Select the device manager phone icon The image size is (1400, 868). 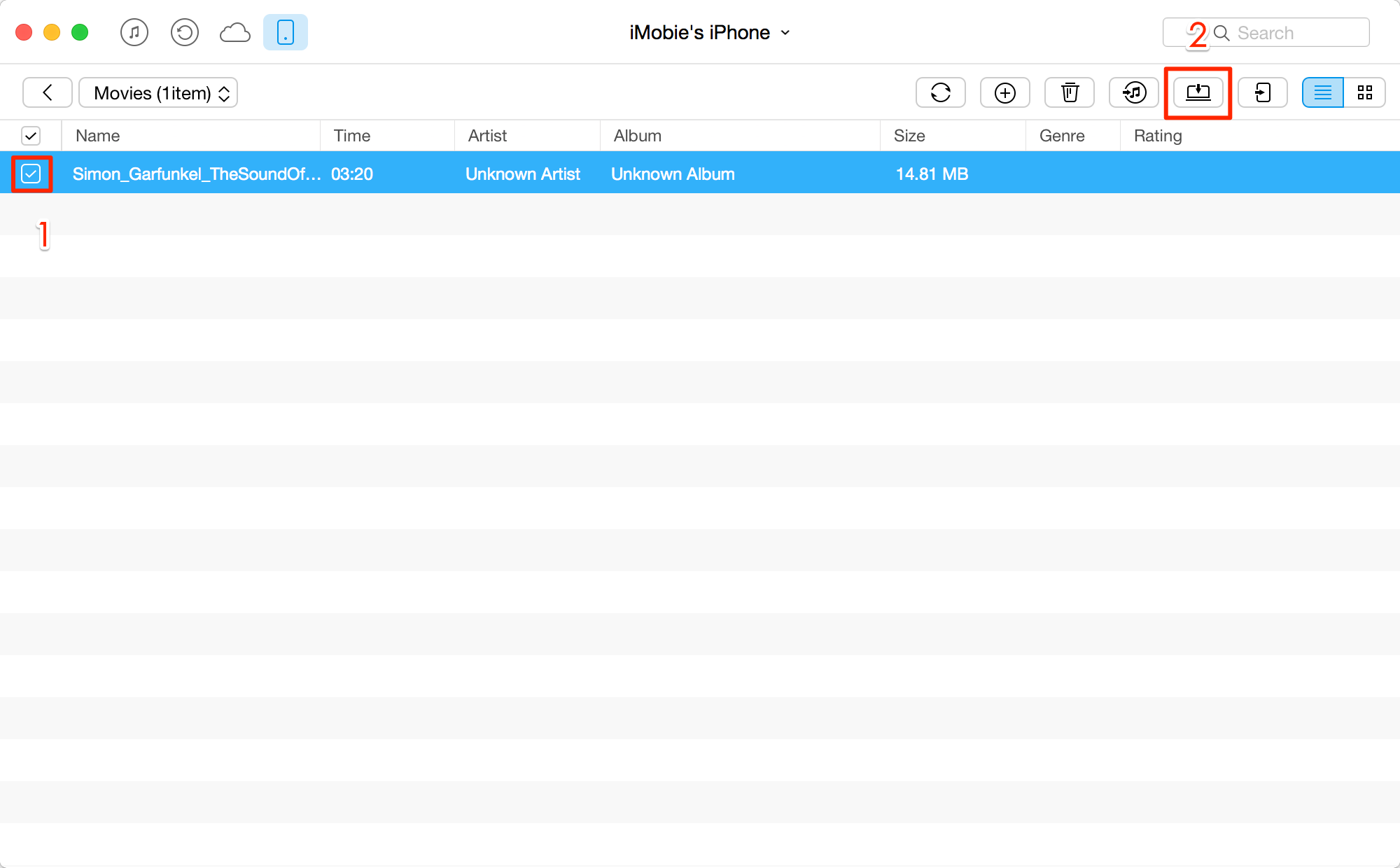click(x=286, y=32)
